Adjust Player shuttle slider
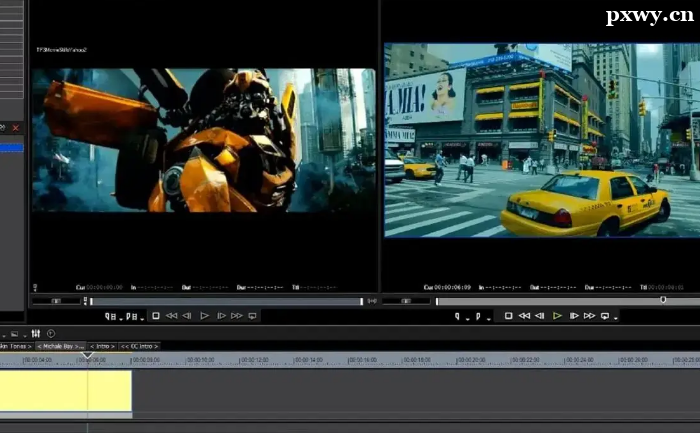Image resolution: width=700 pixels, height=433 pixels. coord(56,301)
